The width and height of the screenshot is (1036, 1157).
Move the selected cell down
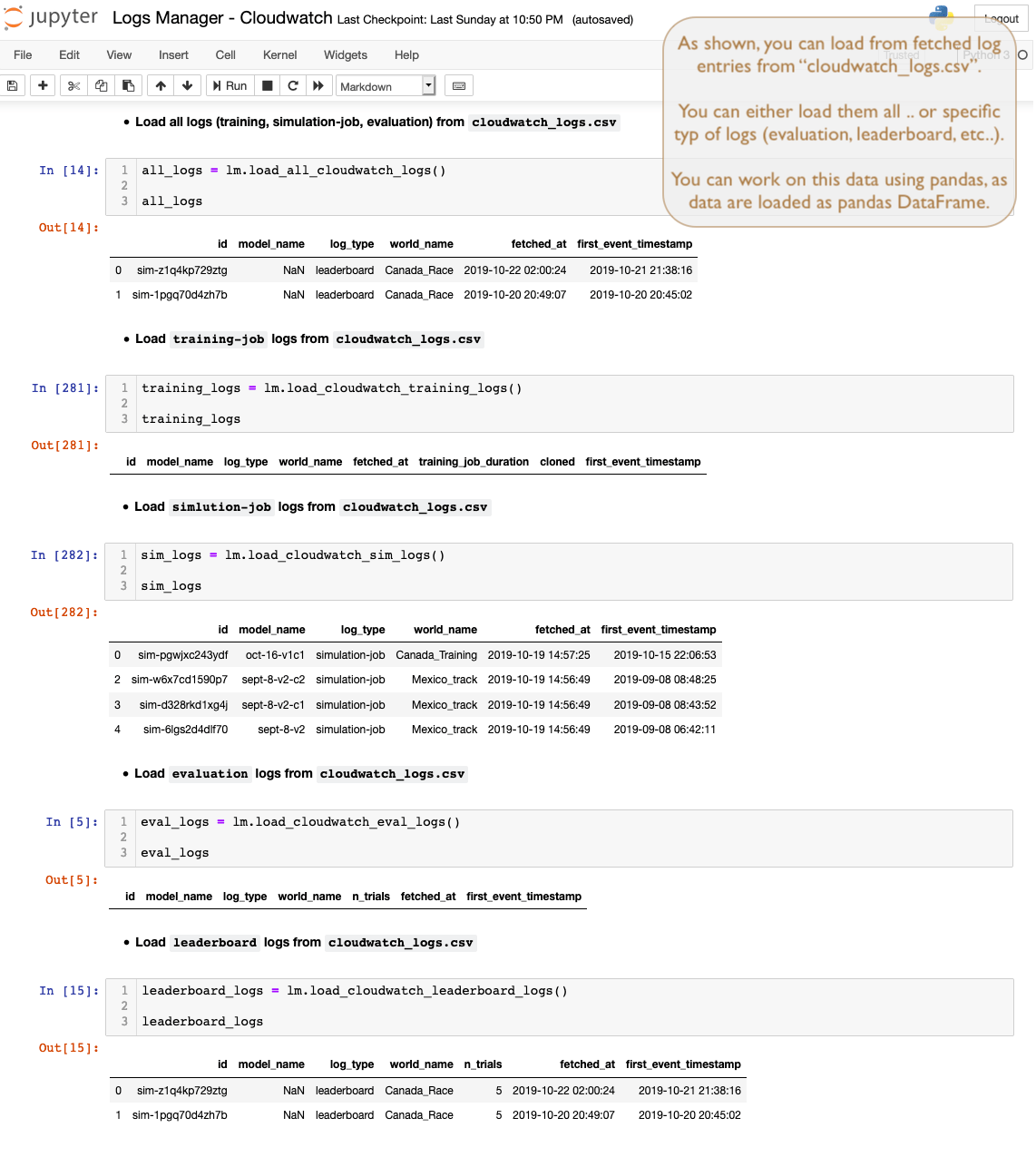tap(187, 85)
